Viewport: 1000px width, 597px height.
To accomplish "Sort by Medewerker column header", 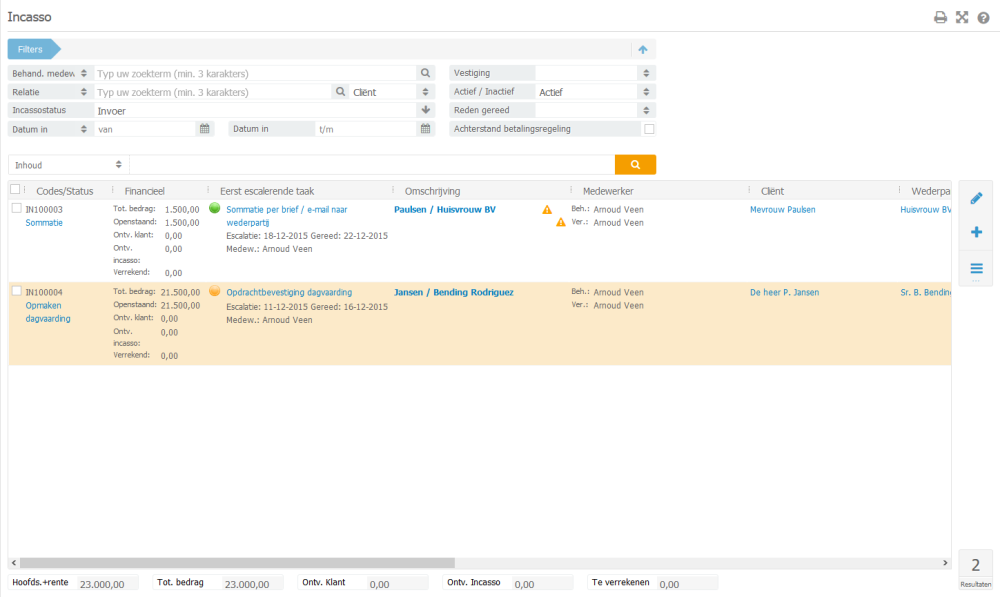I will [x=608, y=191].
